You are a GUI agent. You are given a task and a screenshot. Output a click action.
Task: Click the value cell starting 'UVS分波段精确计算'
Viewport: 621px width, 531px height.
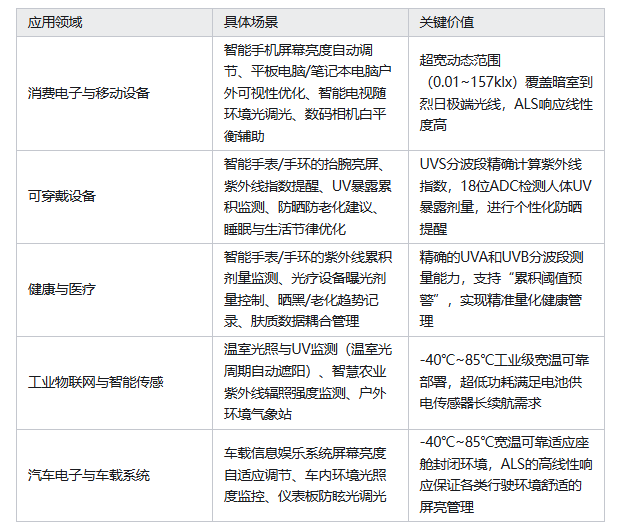(x=507, y=197)
